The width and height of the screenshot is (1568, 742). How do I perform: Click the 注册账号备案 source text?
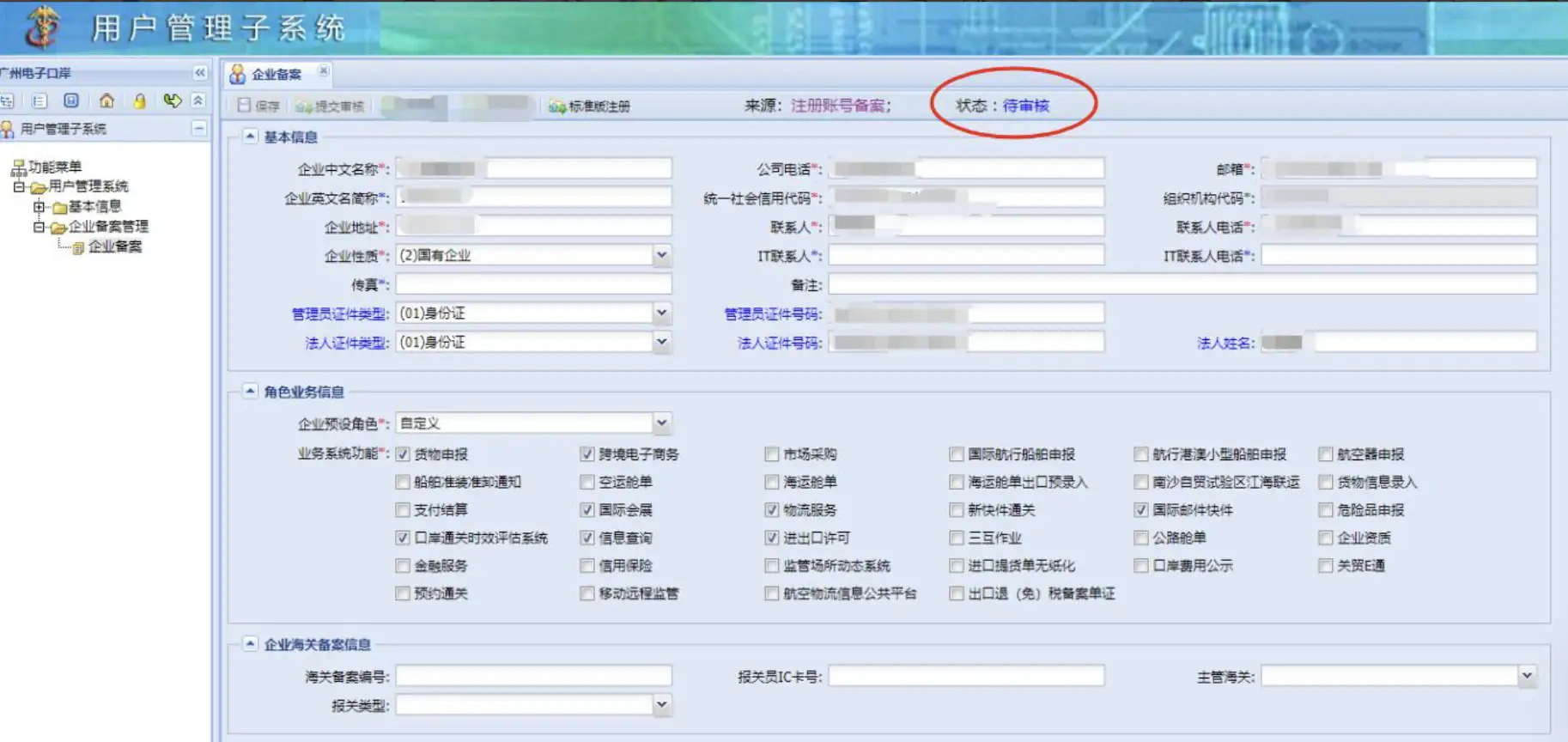pyautogui.click(x=838, y=106)
